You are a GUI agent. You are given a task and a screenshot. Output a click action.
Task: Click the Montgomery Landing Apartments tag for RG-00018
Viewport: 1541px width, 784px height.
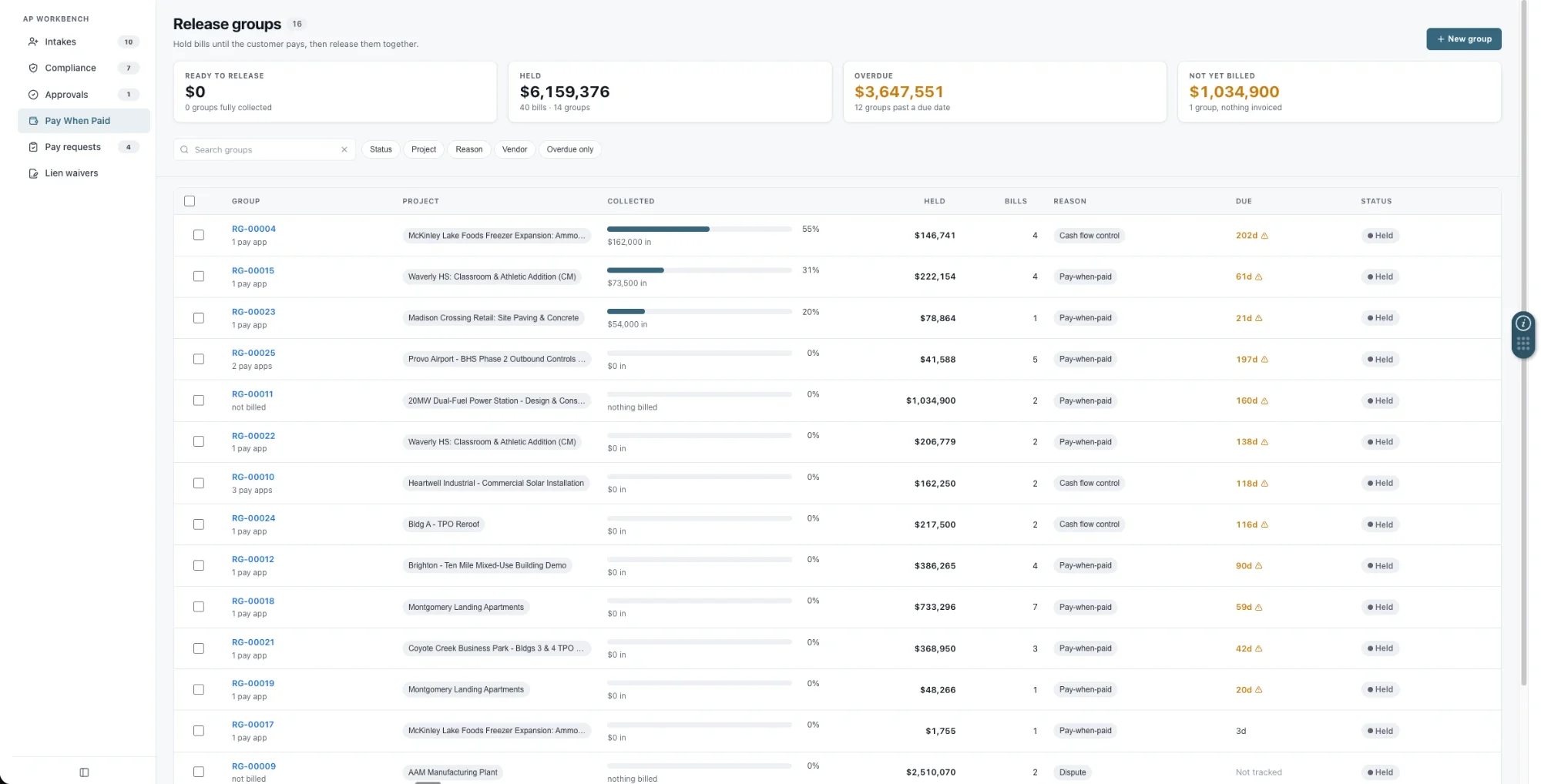[466, 607]
